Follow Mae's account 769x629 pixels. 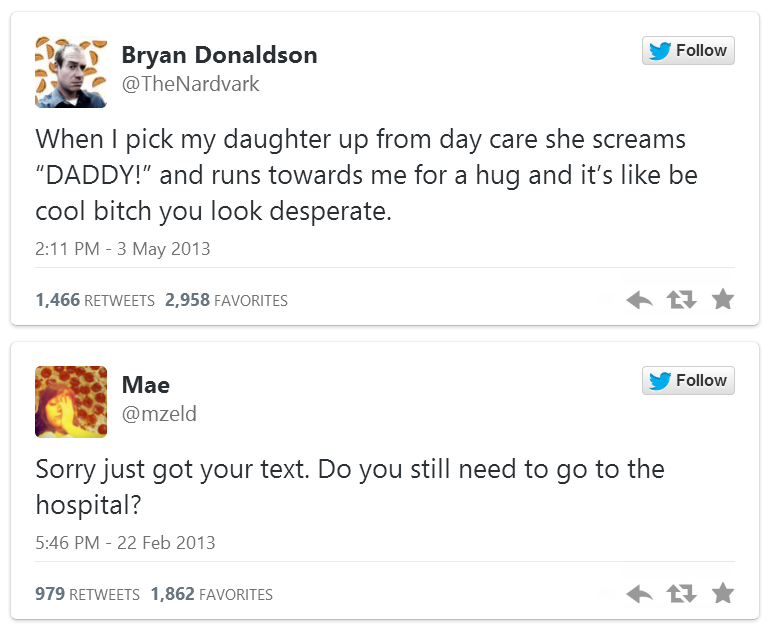(x=688, y=381)
